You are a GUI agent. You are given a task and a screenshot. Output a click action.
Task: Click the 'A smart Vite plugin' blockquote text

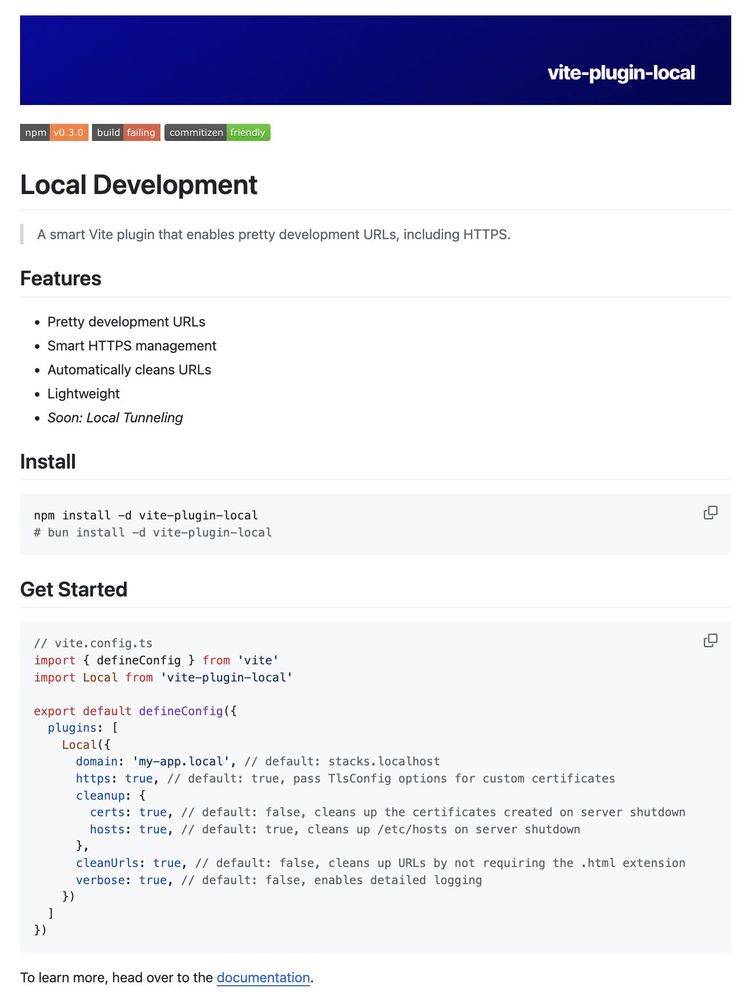click(x=274, y=235)
